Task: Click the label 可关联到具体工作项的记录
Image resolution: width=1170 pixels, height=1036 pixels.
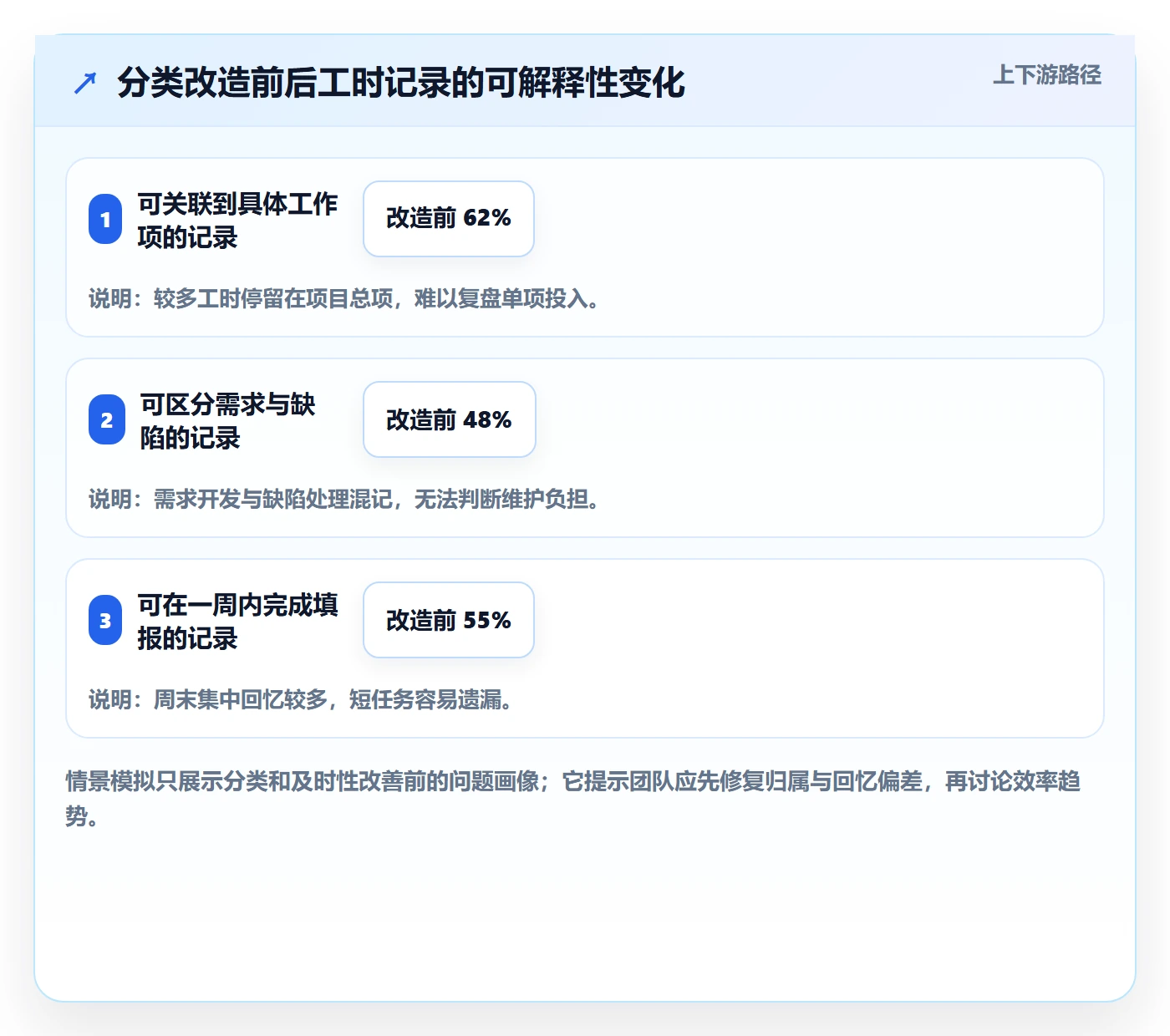Action: [x=237, y=220]
